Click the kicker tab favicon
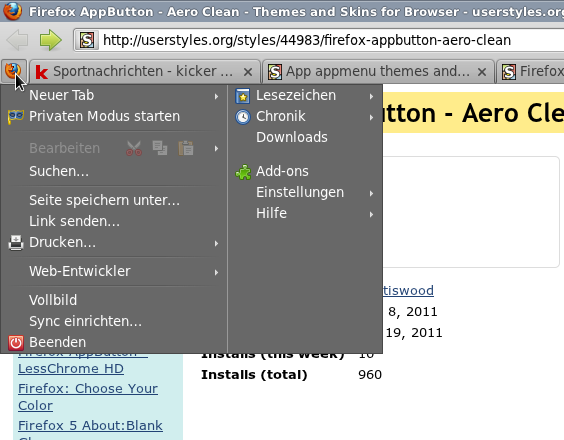 click(x=42, y=72)
